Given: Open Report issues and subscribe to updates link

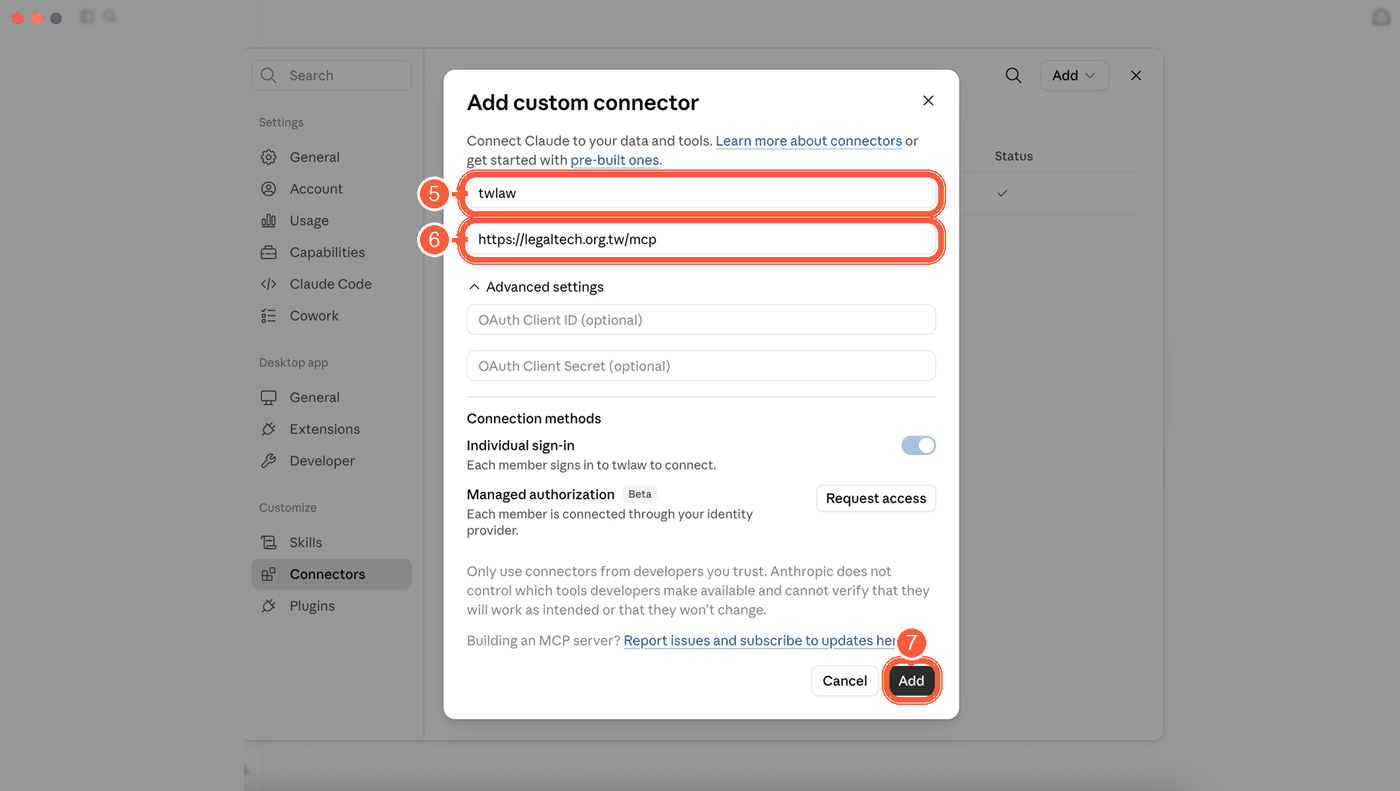Looking at the screenshot, I should pyautogui.click(x=760, y=641).
